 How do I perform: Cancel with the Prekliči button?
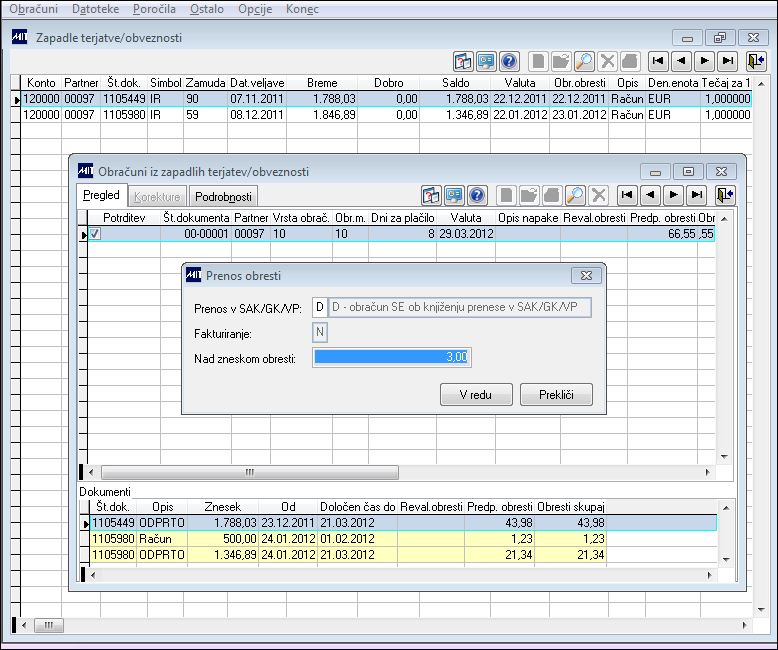coord(556,394)
